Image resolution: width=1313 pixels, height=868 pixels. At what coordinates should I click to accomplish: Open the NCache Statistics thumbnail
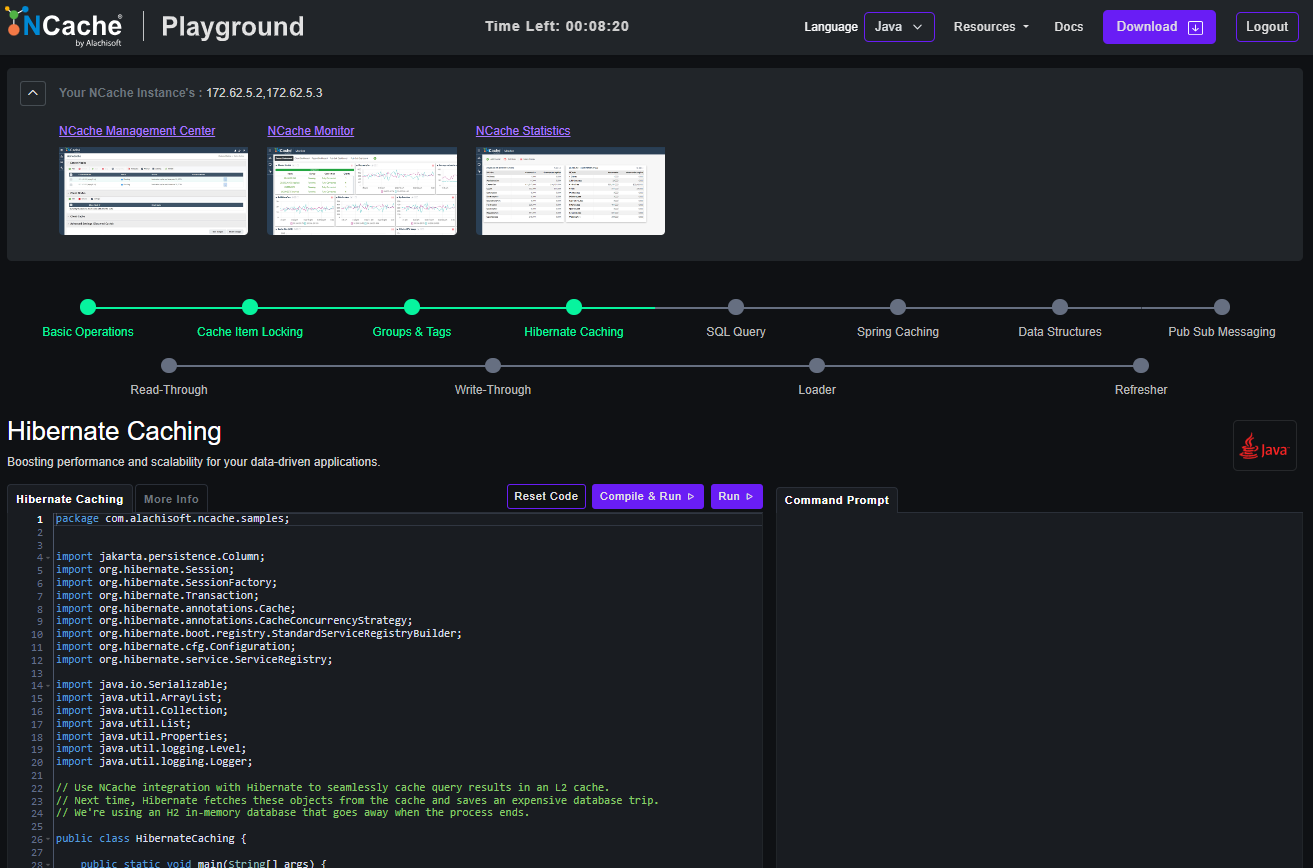click(x=570, y=191)
